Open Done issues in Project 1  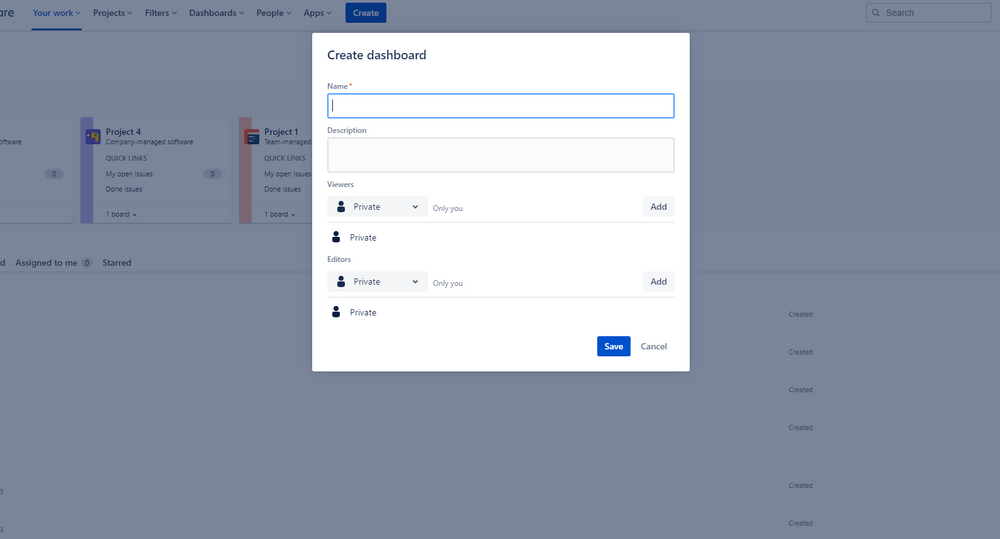283,189
